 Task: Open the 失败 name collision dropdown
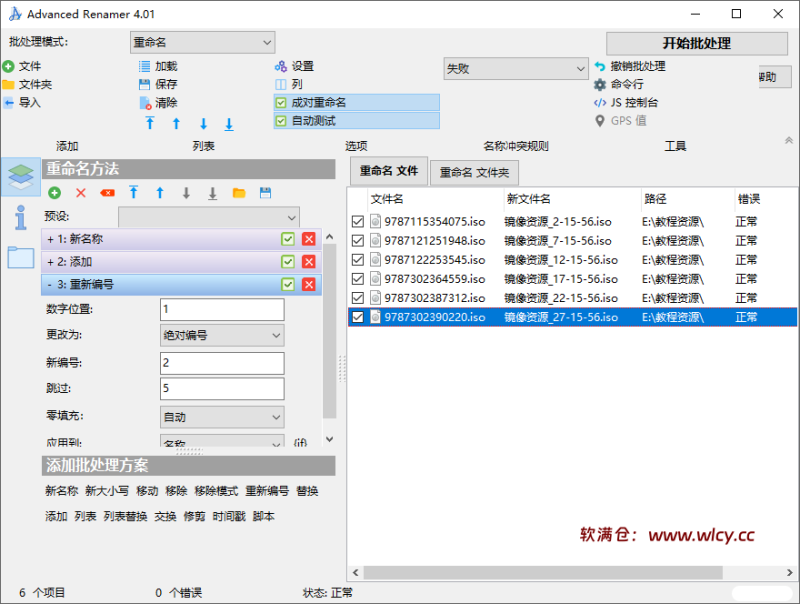[x=516, y=68]
